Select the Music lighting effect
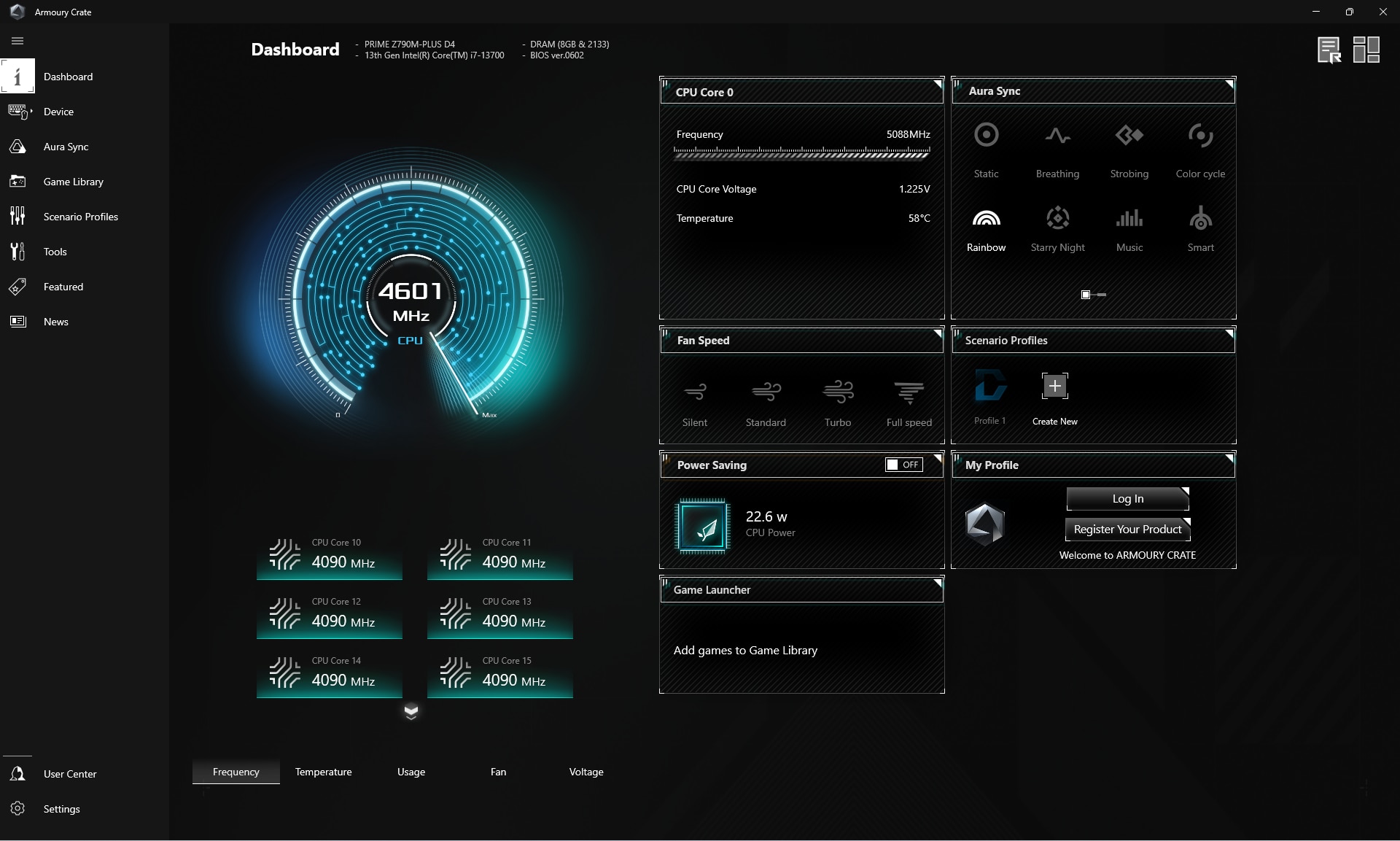 tap(1129, 229)
